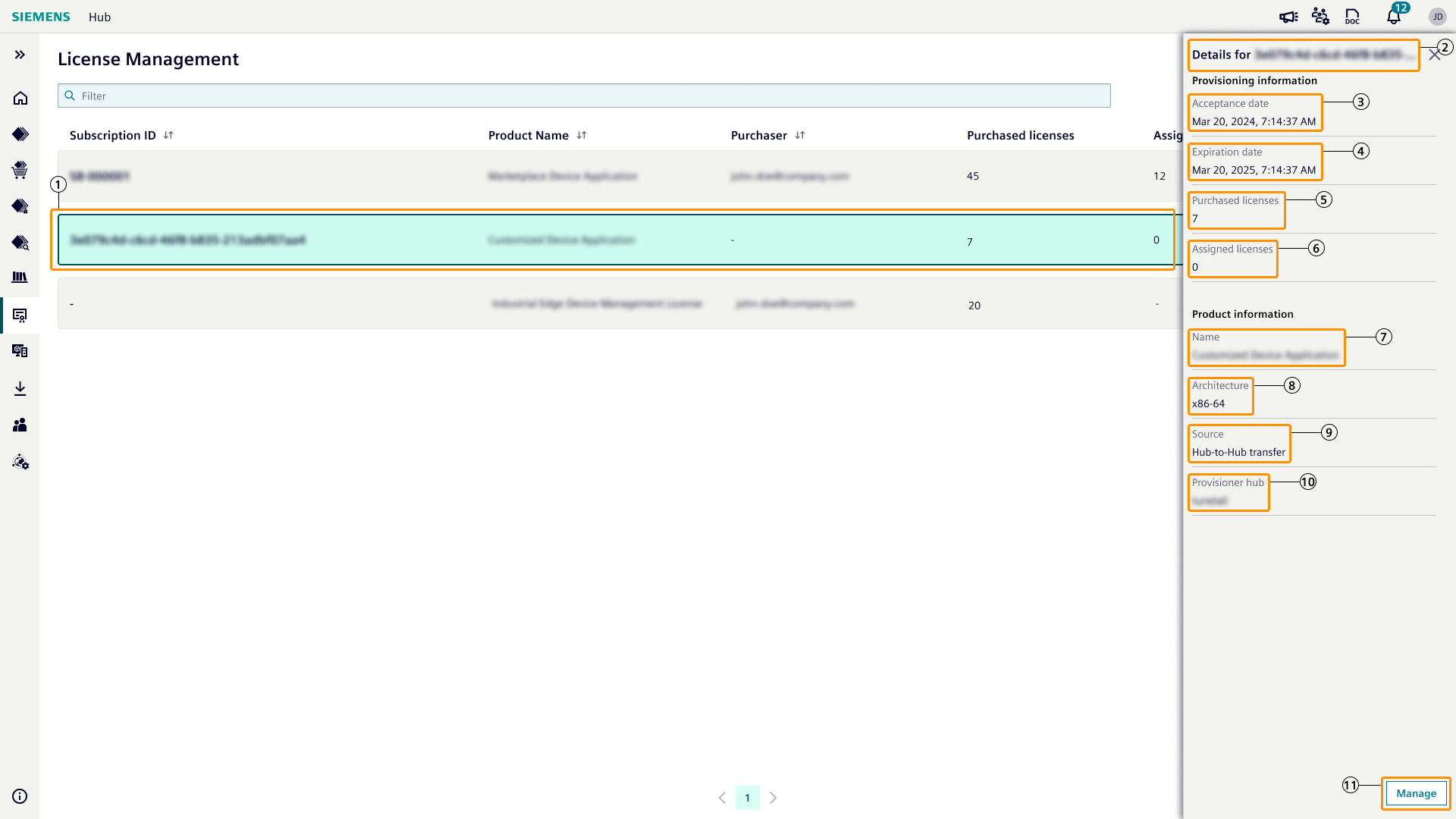The width and height of the screenshot is (1456, 819).
Task: Click next page arrow in pagination
Action: click(773, 798)
